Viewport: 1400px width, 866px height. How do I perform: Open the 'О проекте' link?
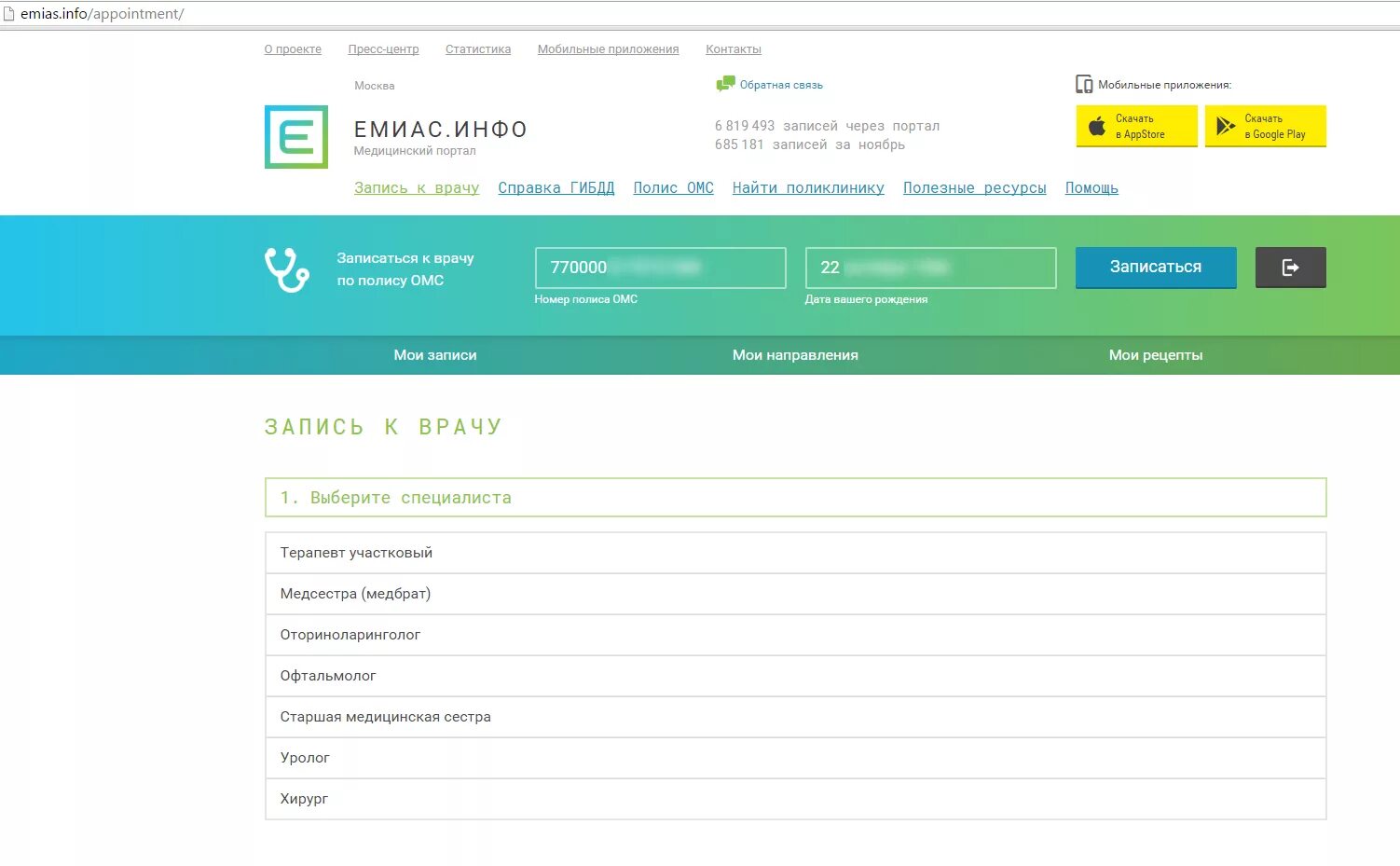pos(293,49)
